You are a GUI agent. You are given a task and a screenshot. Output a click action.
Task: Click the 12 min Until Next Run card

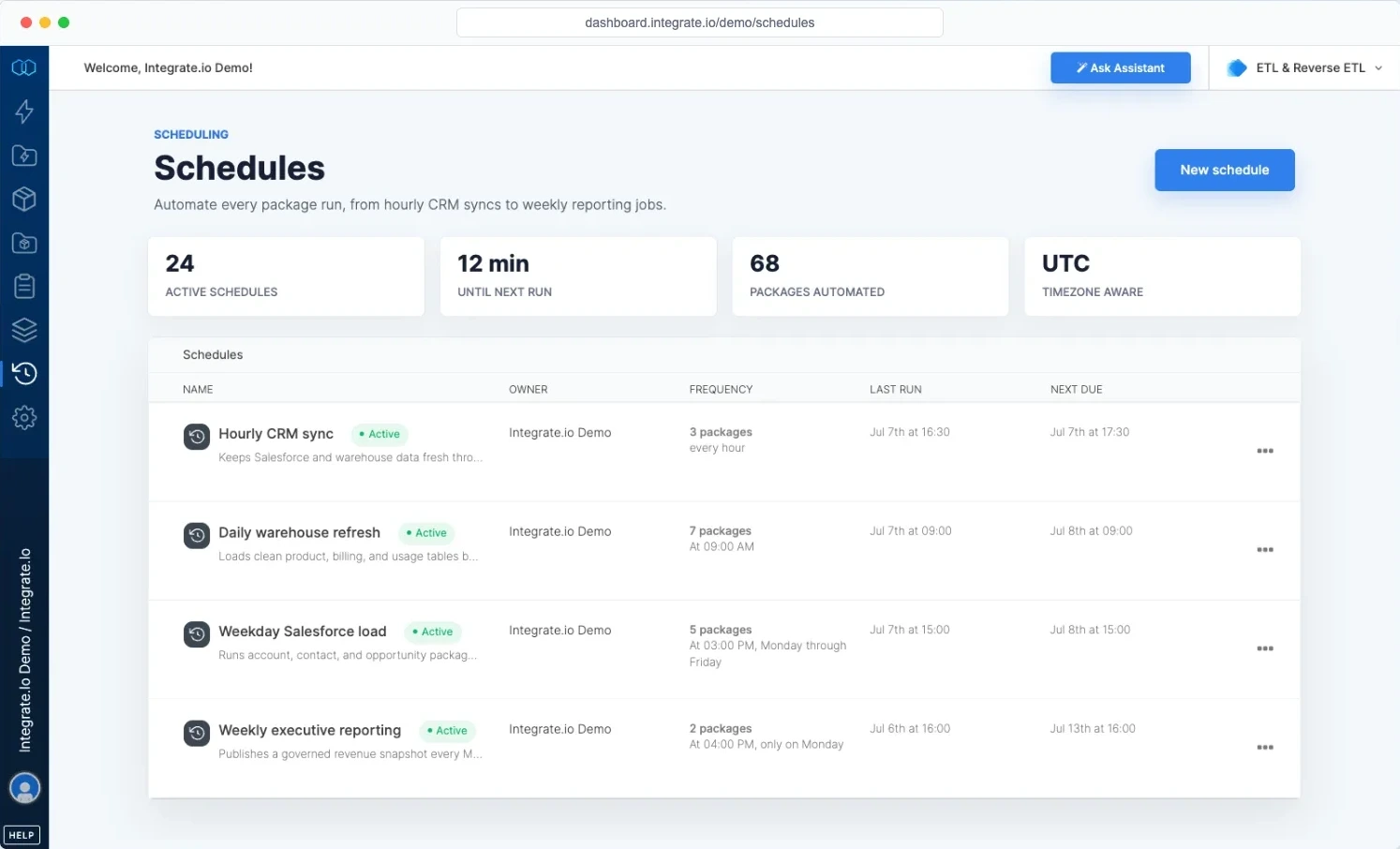[578, 276]
